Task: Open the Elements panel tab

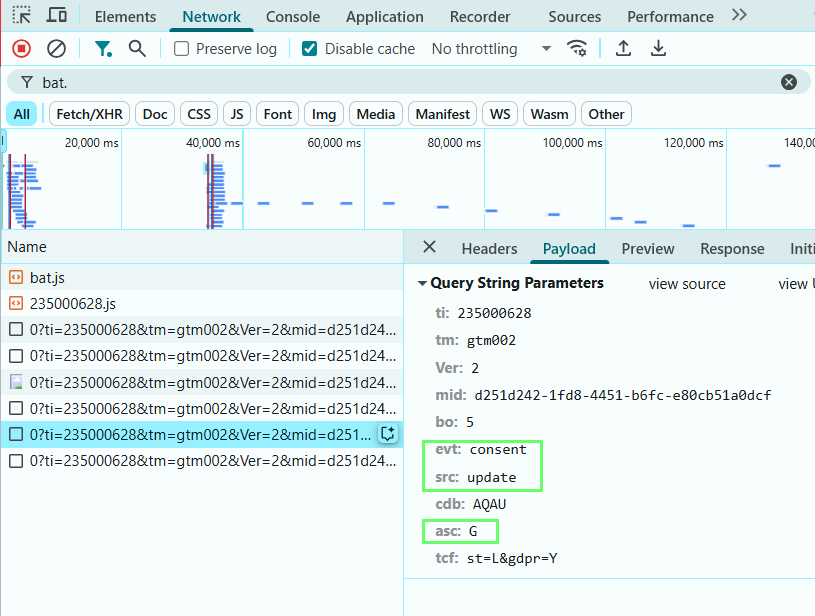Action: (x=125, y=17)
